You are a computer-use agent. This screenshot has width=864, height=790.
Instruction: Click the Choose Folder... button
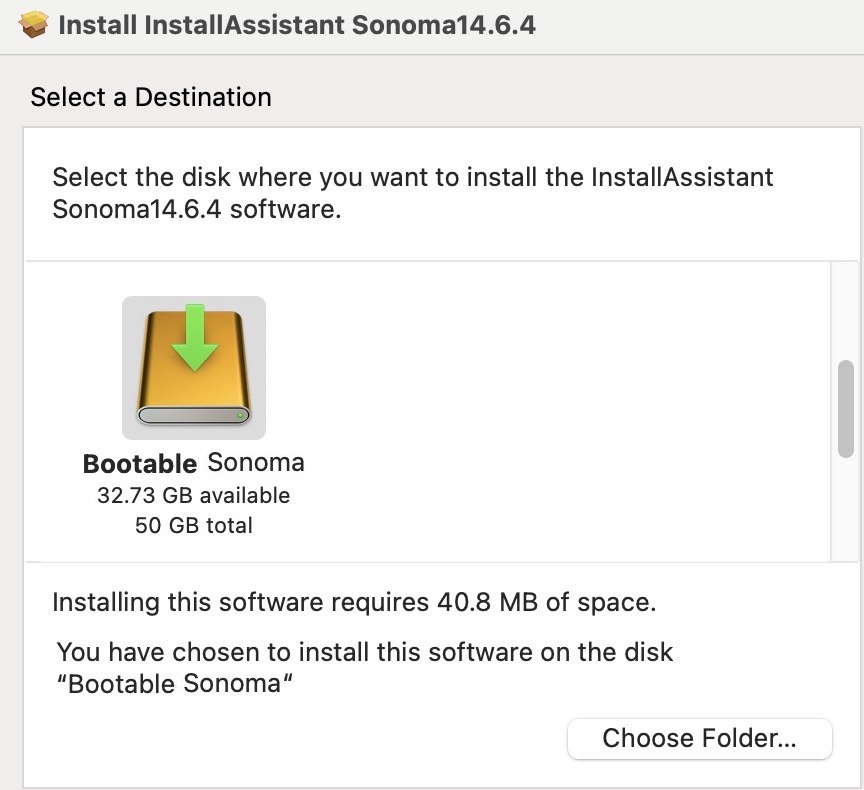(699, 739)
